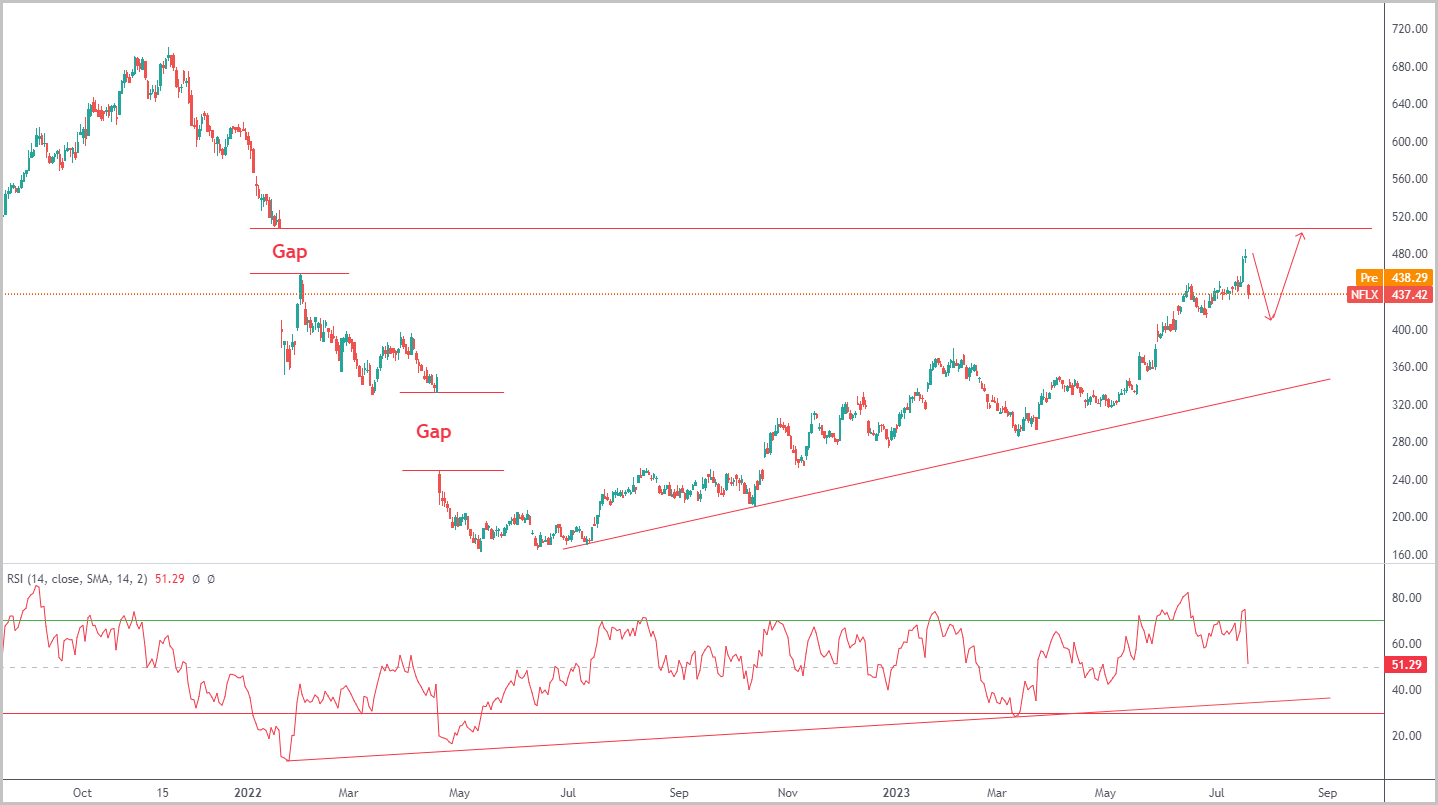The height and width of the screenshot is (805, 1438).
Task: Select the 20.00 RSI scale label
Action: coord(1408,736)
